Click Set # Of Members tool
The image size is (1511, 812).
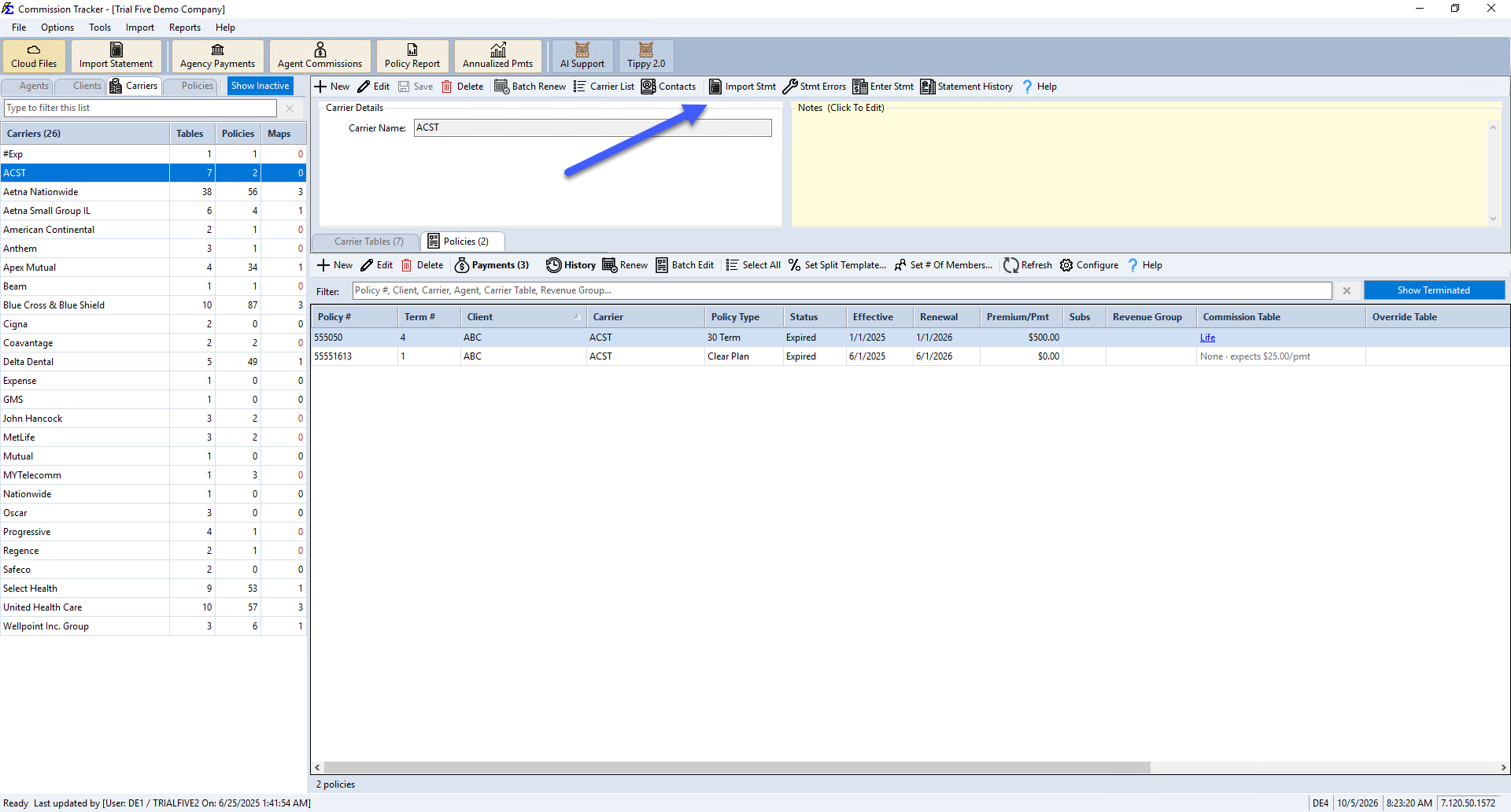(x=944, y=265)
